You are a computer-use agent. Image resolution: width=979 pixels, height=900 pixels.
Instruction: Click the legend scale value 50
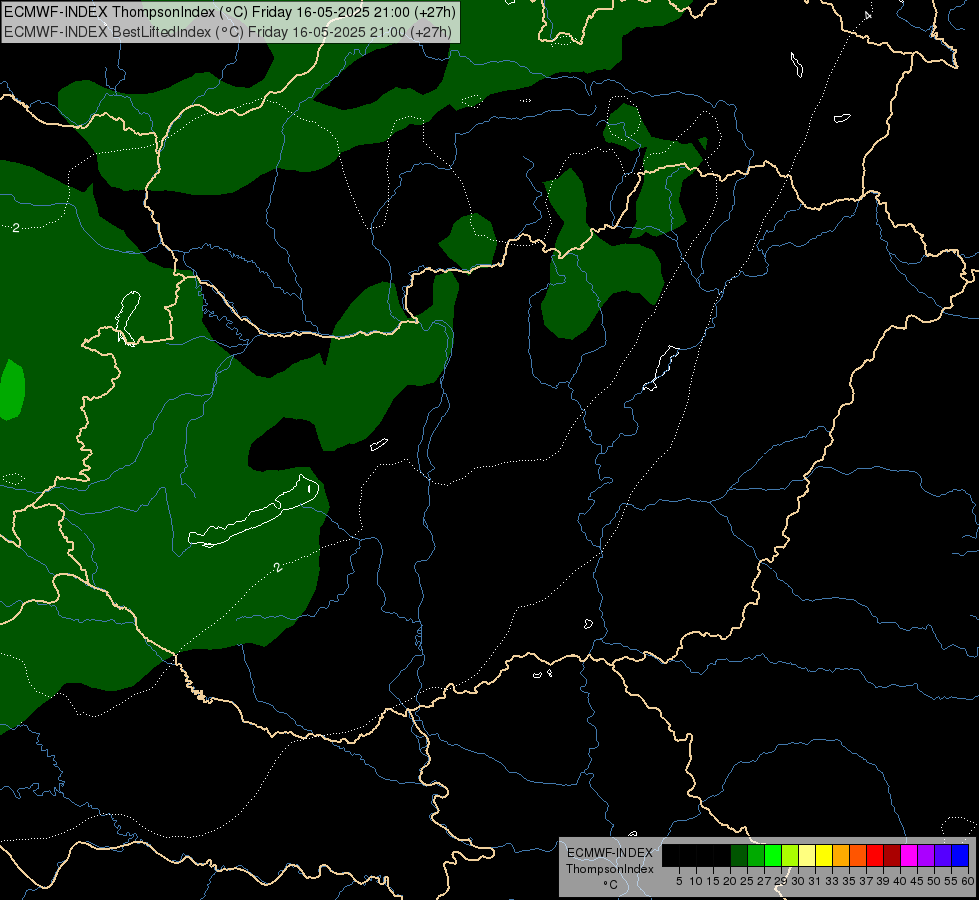[x=933, y=881]
